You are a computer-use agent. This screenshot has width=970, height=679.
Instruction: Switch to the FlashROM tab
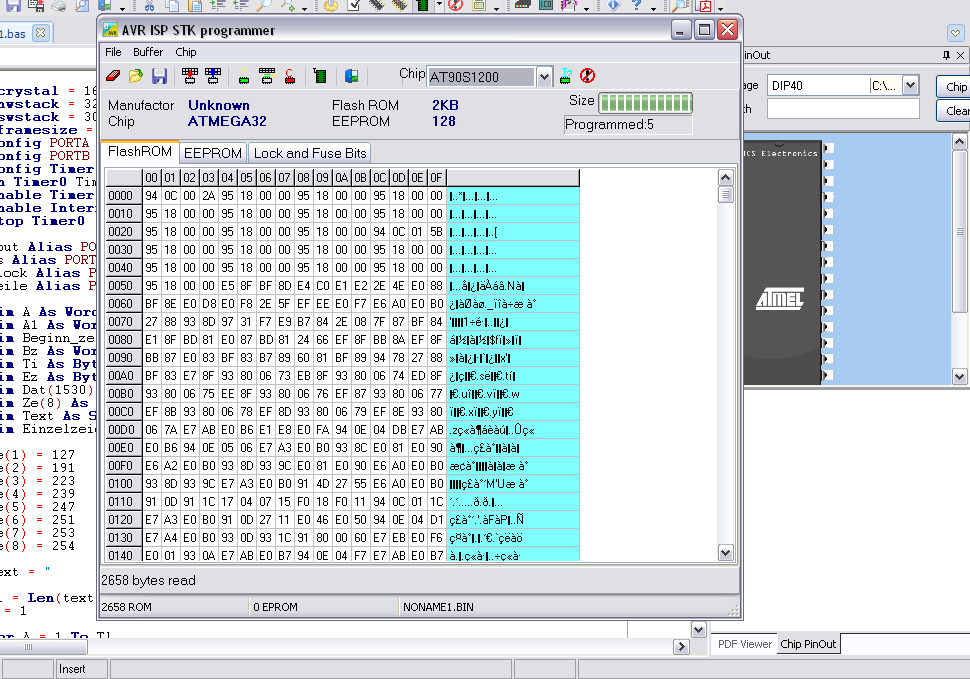pos(140,152)
